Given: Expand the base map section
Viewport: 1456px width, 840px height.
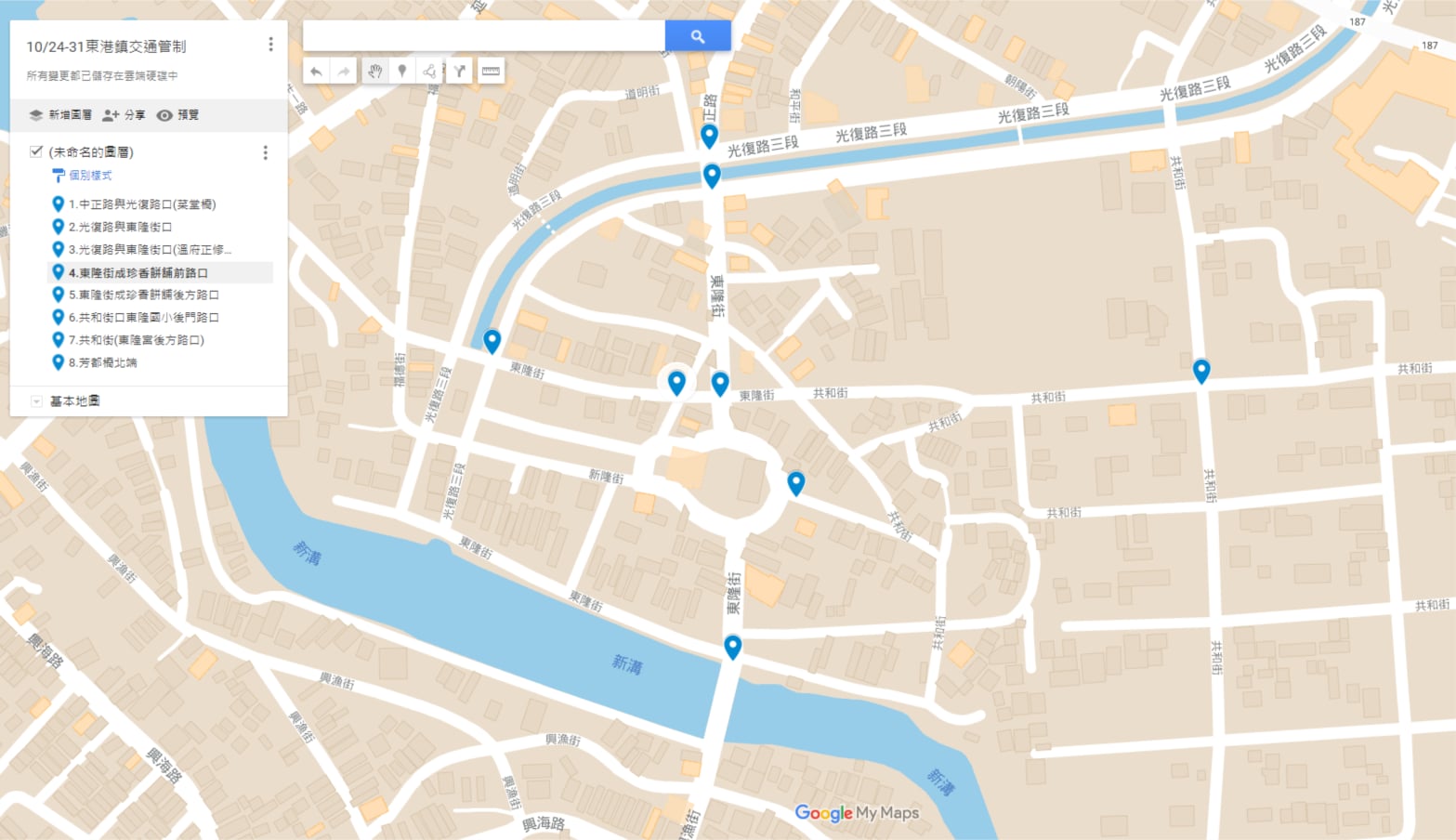Looking at the screenshot, I should (36, 401).
